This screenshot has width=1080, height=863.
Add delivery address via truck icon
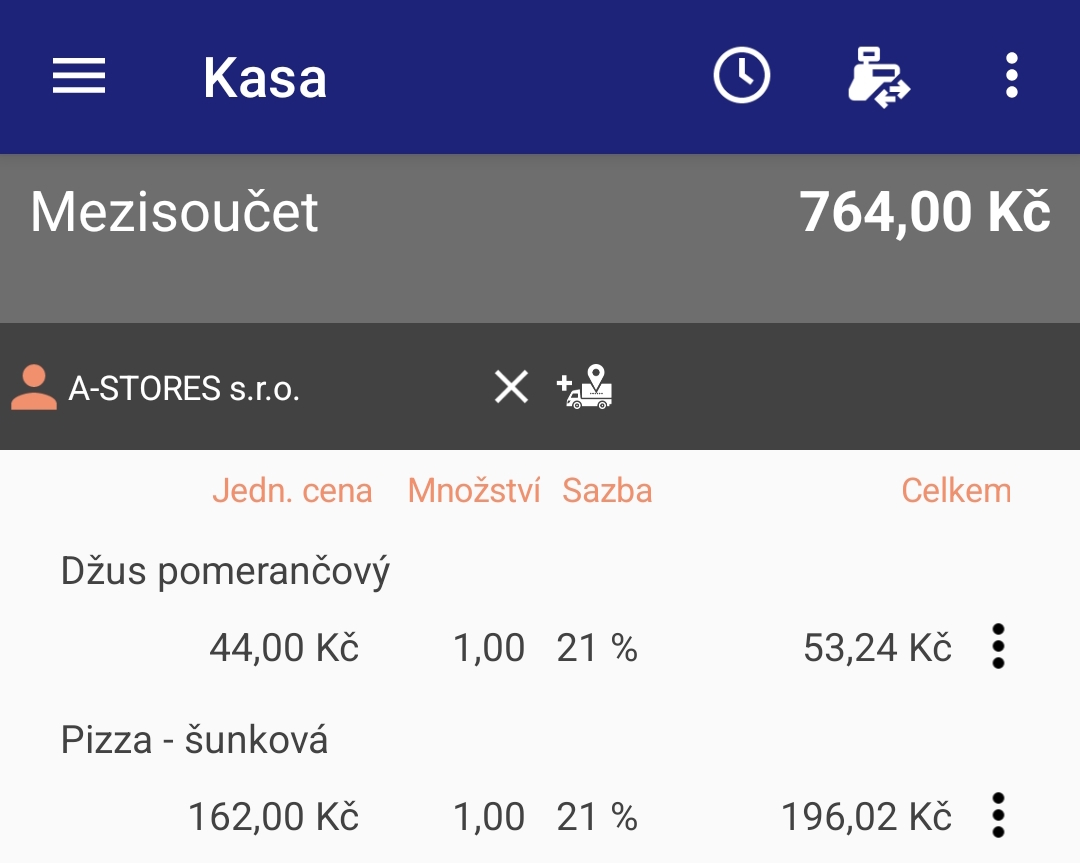[x=585, y=387]
